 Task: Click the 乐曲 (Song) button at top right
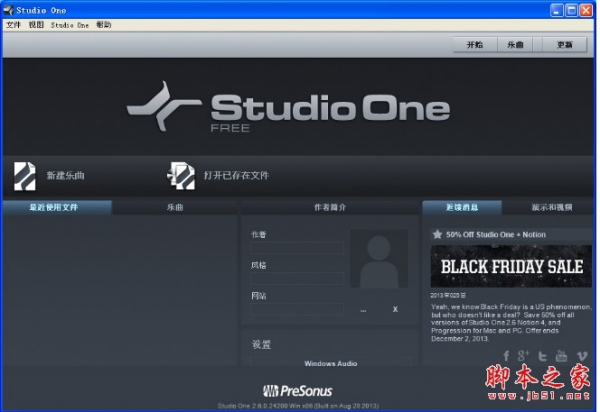[515, 45]
